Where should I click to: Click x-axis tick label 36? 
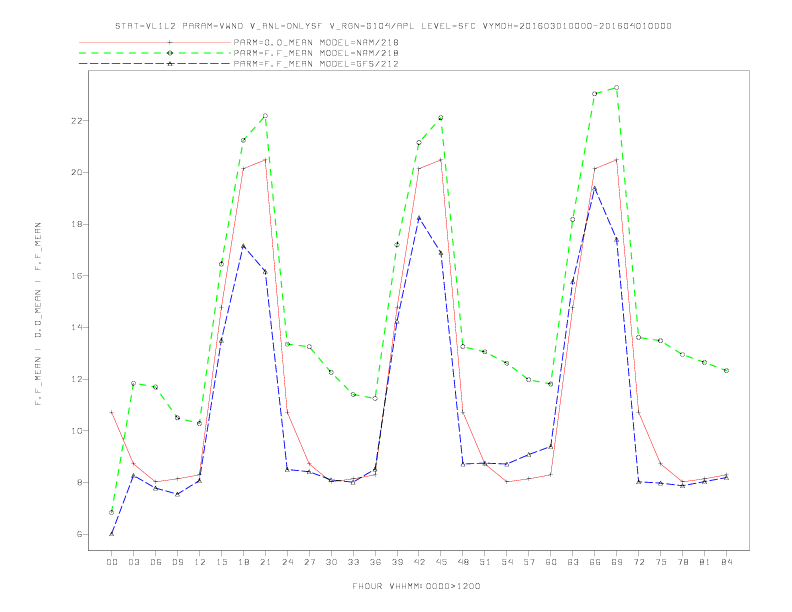[x=375, y=562]
